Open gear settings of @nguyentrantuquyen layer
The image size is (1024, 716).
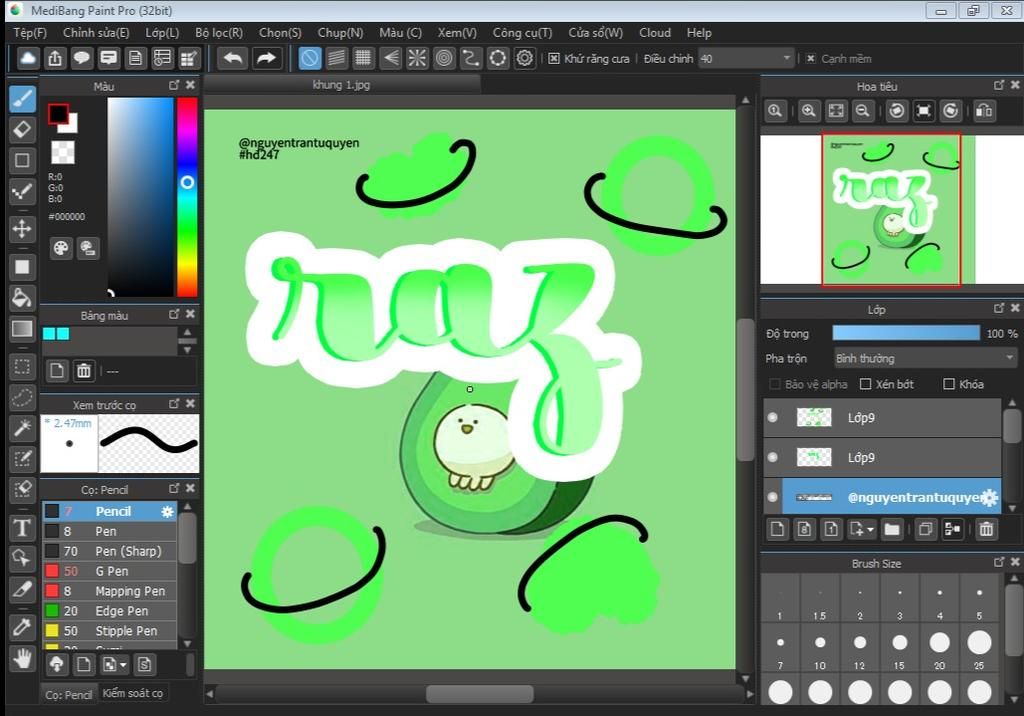[991, 498]
